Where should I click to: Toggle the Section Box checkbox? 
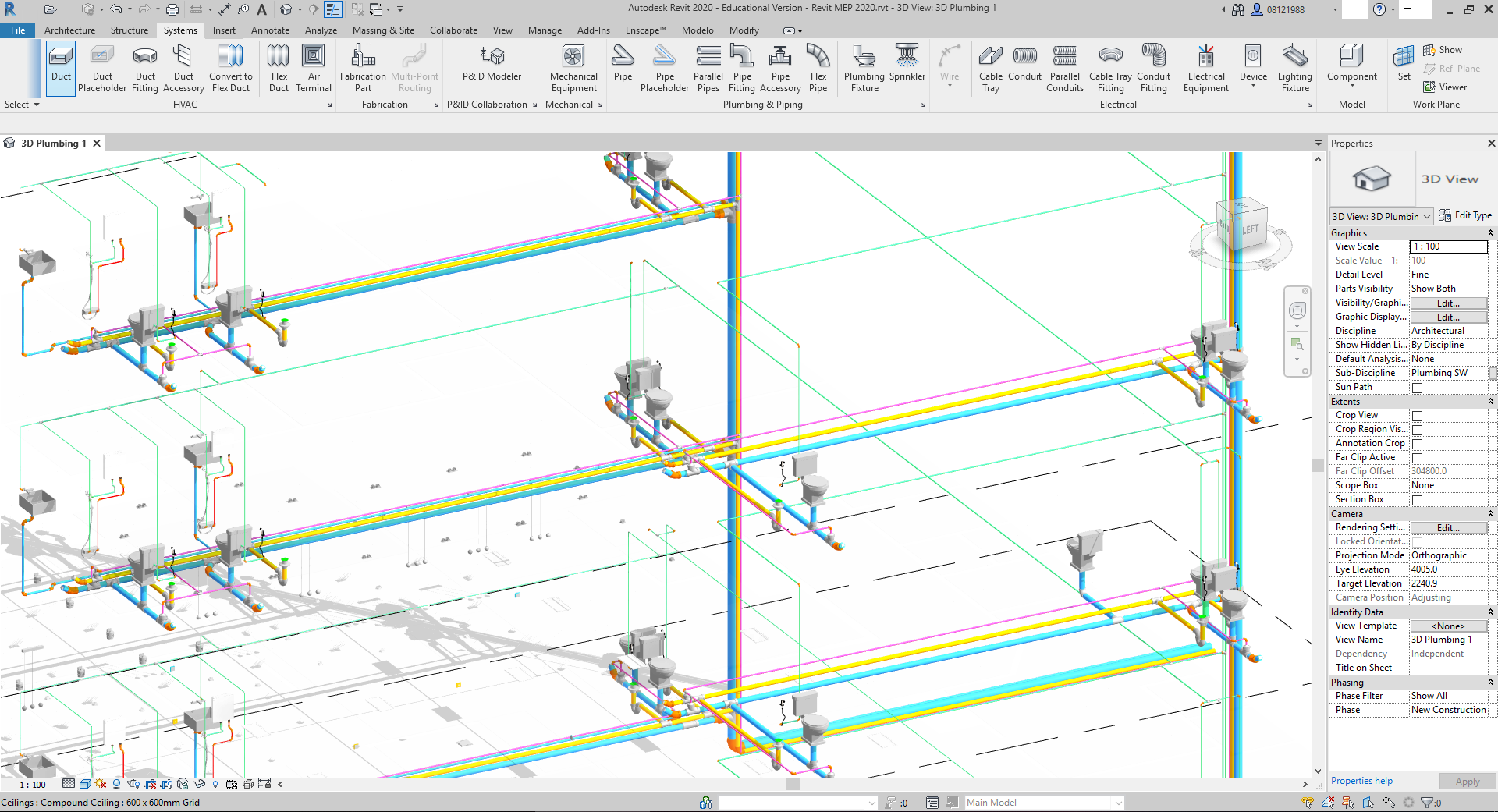coord(1417,500)
